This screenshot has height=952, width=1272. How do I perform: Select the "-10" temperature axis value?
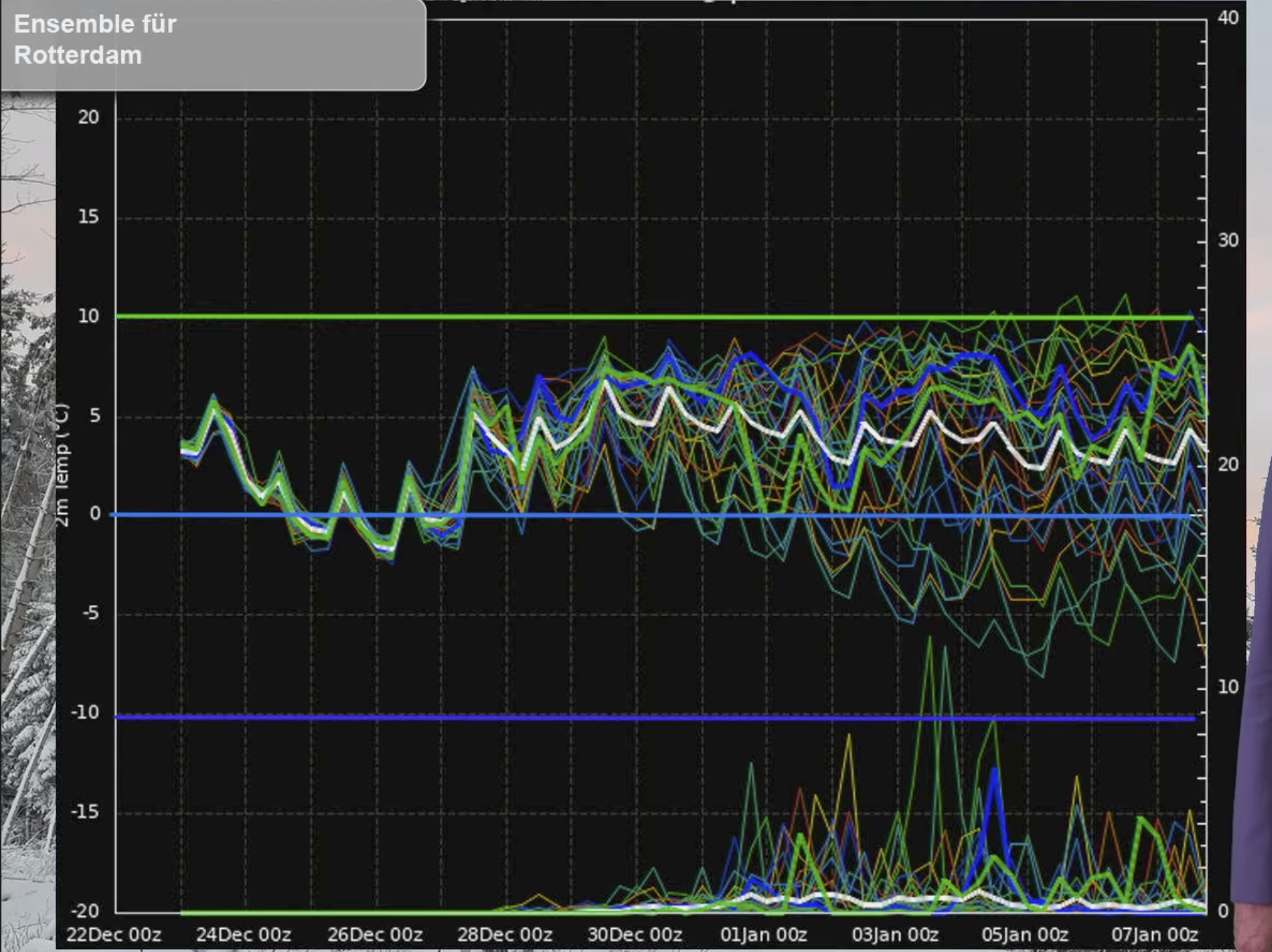pyautogui.click(x=86, y=712)
